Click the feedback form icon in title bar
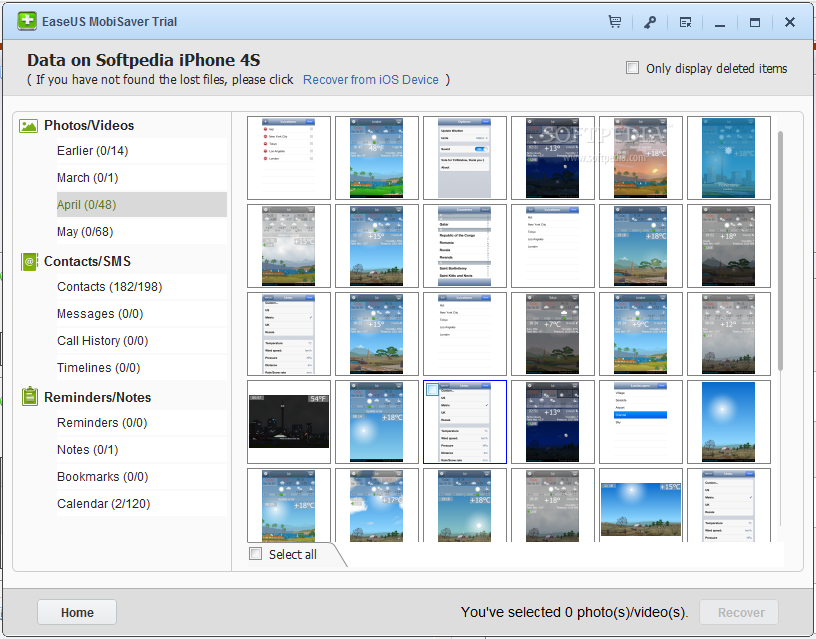This screenshot has height=639, width=816. (685, 22)
